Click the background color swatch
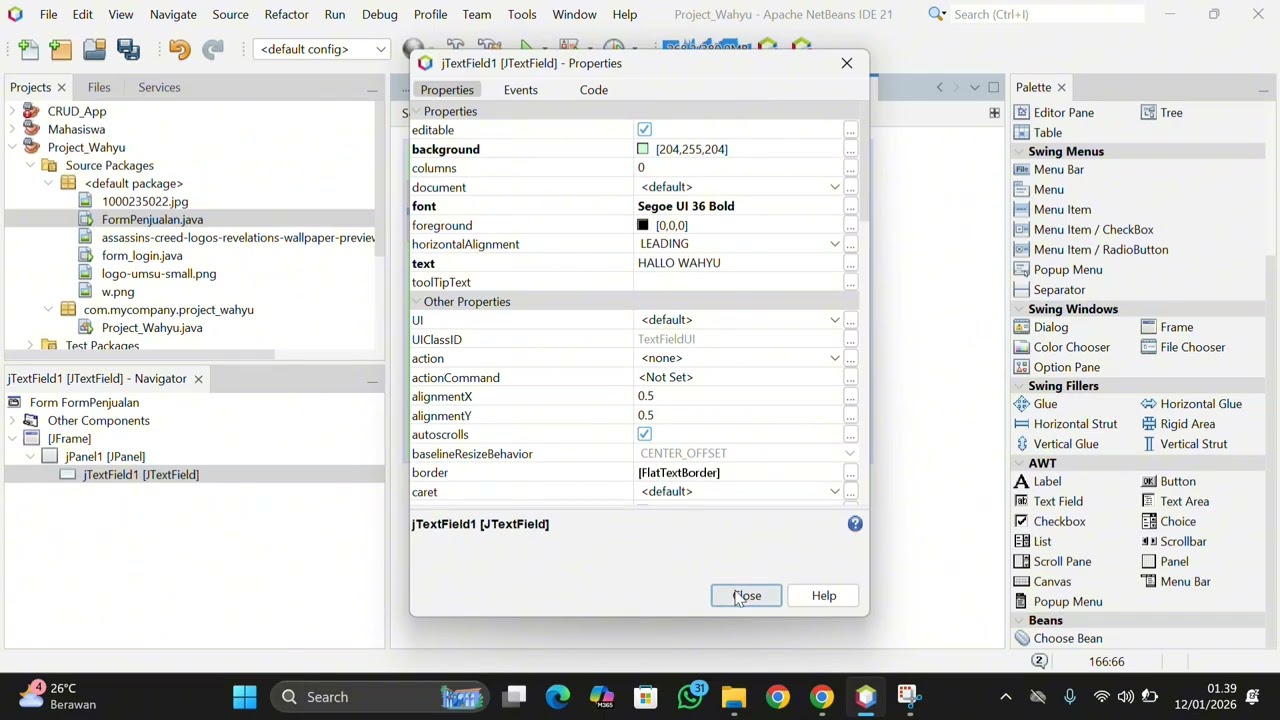This screenshot has height=720, width=1280. pyautogui.click(x=643, y=149)
